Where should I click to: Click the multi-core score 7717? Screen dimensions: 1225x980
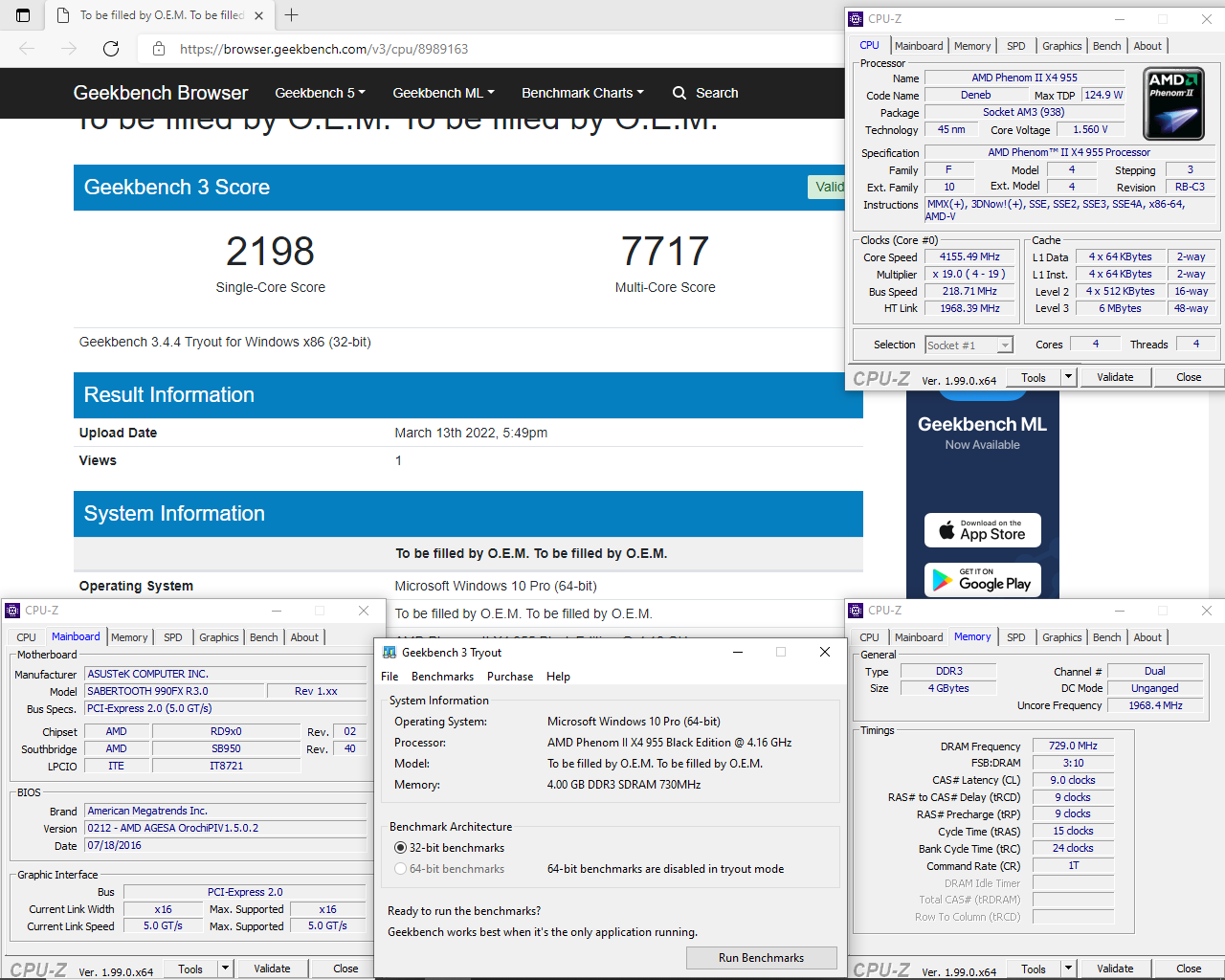coord(665,252)
